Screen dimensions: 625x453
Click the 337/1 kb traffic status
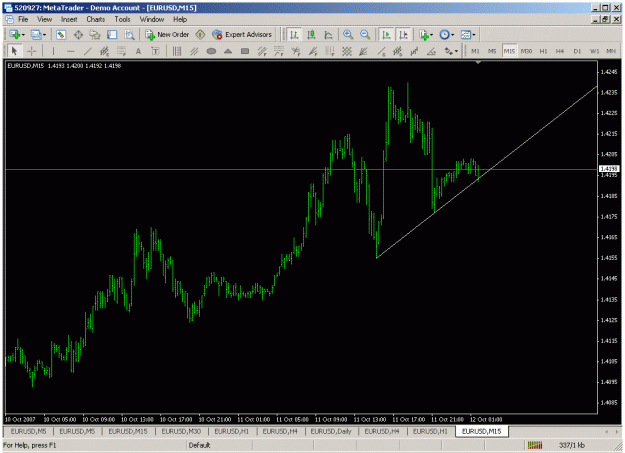tap(572, 445)
